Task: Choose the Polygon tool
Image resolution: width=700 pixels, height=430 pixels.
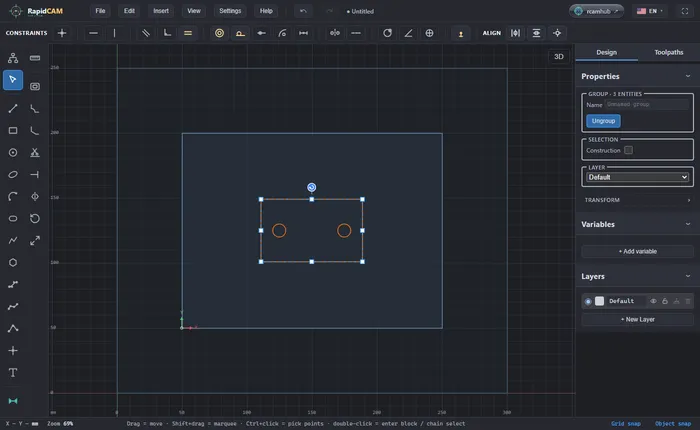Action: tap(13, 263)
